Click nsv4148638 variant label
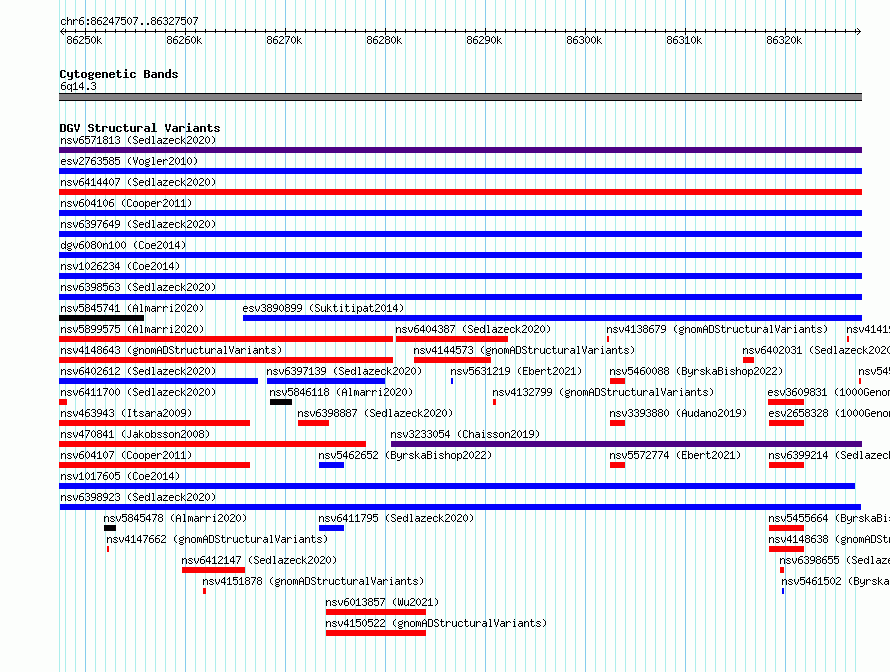Image resolution: width=890 pixels, height=672 pixels. coord(829,539)
